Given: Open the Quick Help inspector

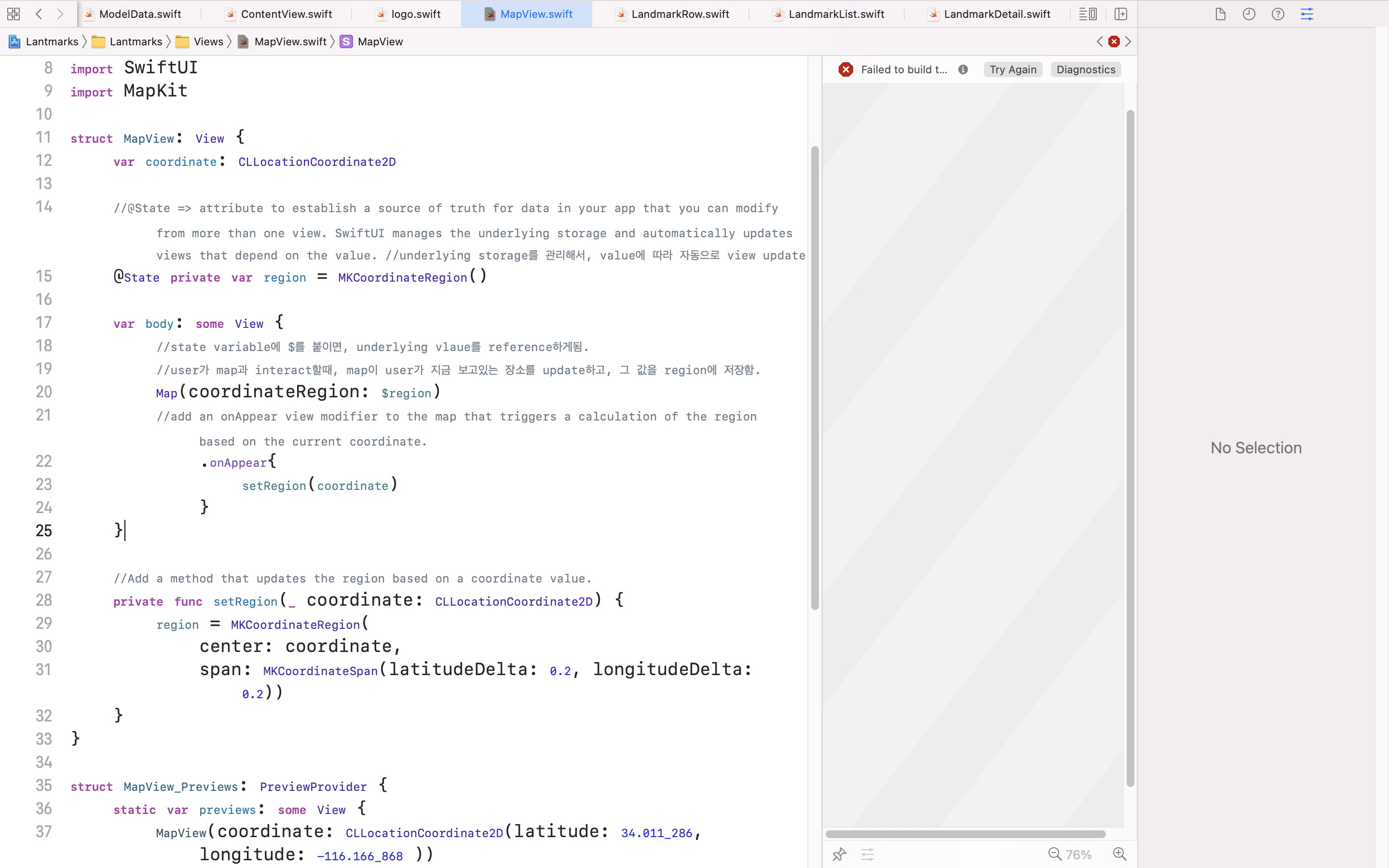Looking at the screenshot, I should [1278, 14].
